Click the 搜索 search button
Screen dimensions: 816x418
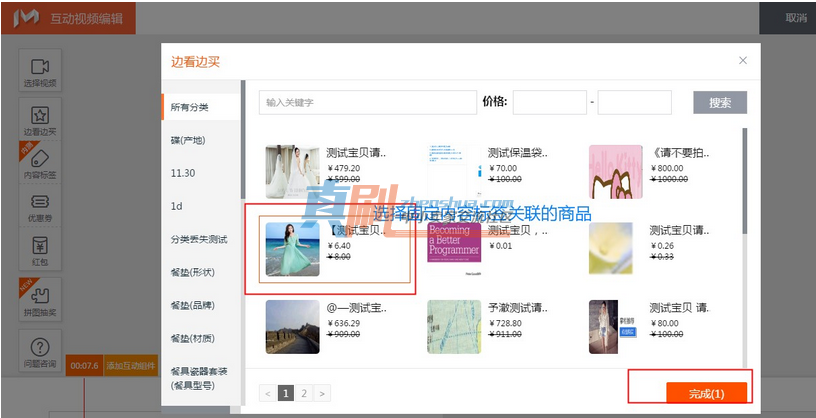[x=720, y=103]
